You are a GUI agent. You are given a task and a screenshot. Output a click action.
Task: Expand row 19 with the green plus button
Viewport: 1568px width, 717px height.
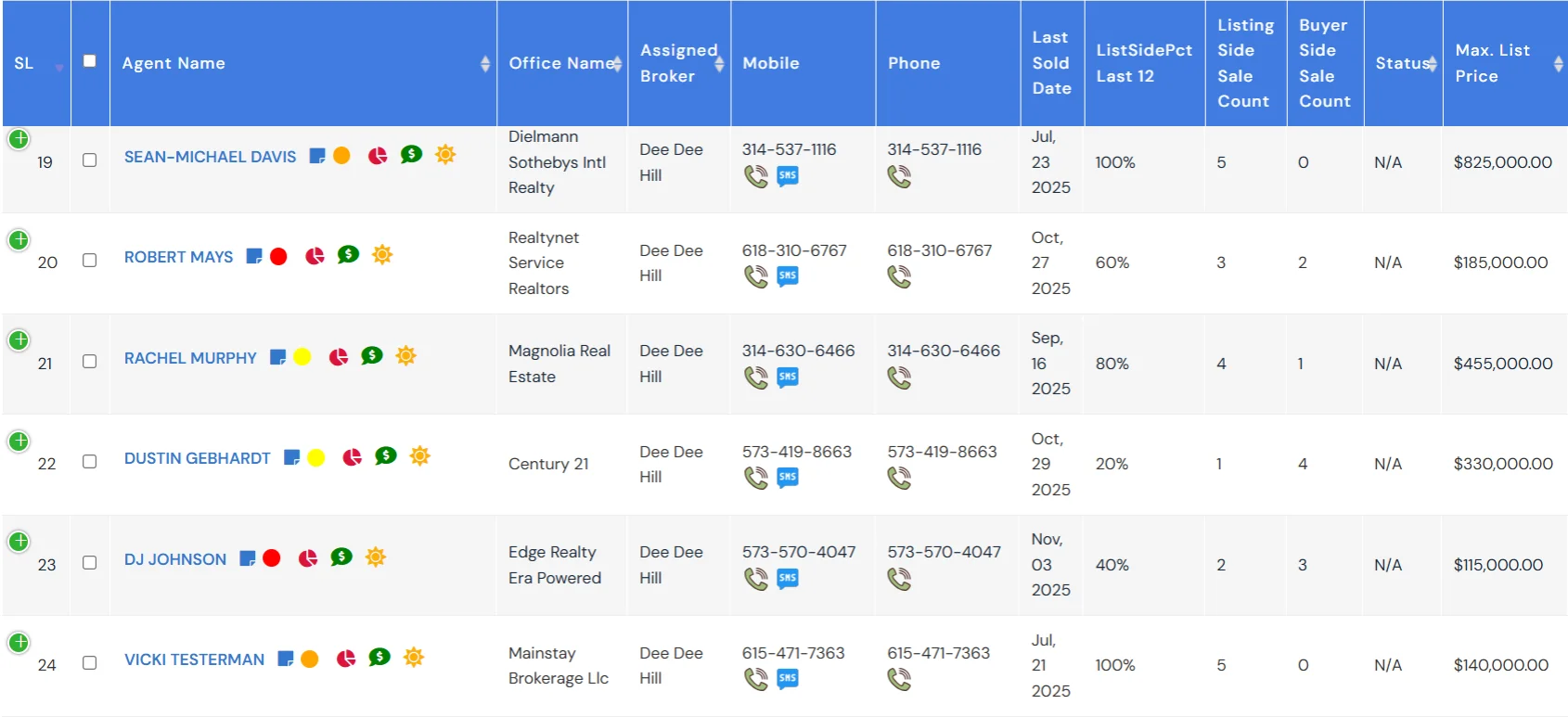coord(19,139)
